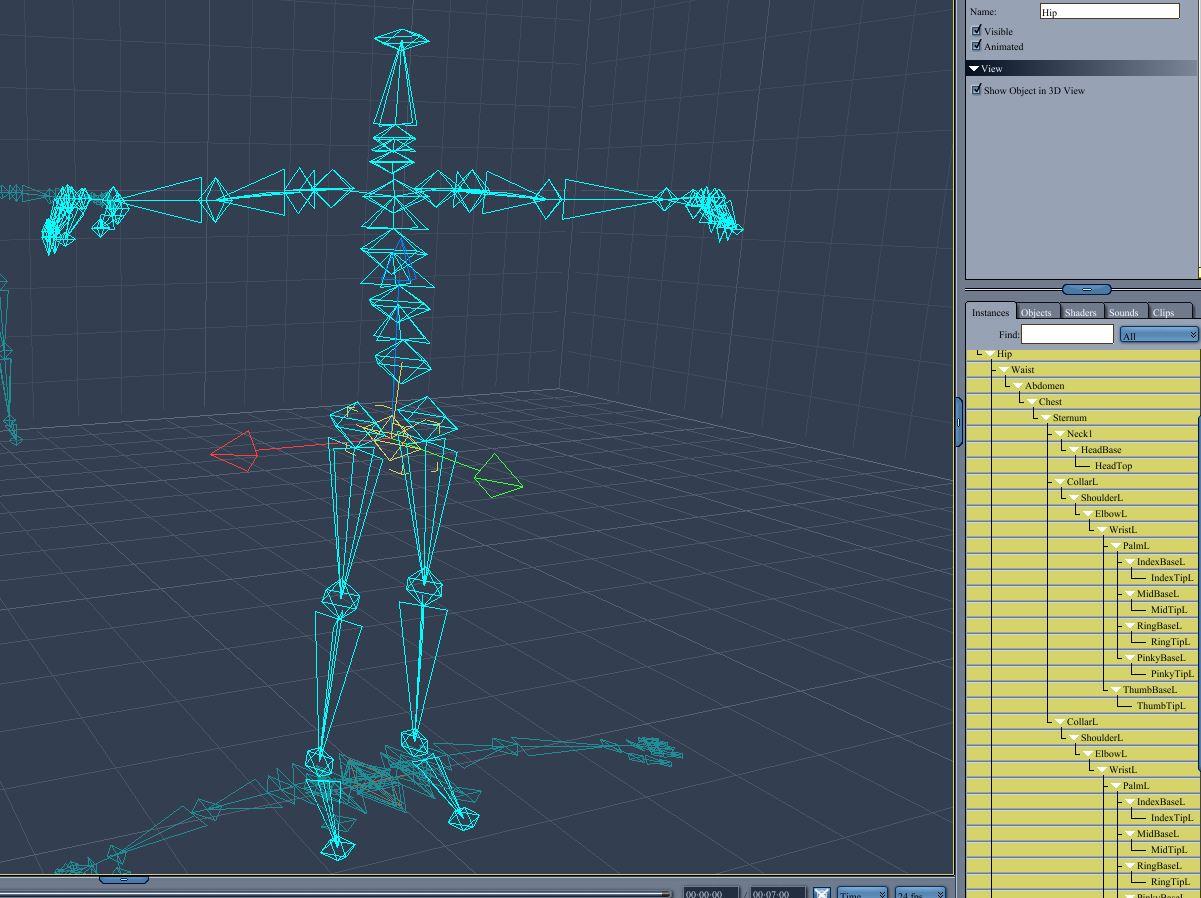This screenshot has height=898, width=1201.
Task: Select the Chest label in the tree
Action: (x=1050, y=402)
